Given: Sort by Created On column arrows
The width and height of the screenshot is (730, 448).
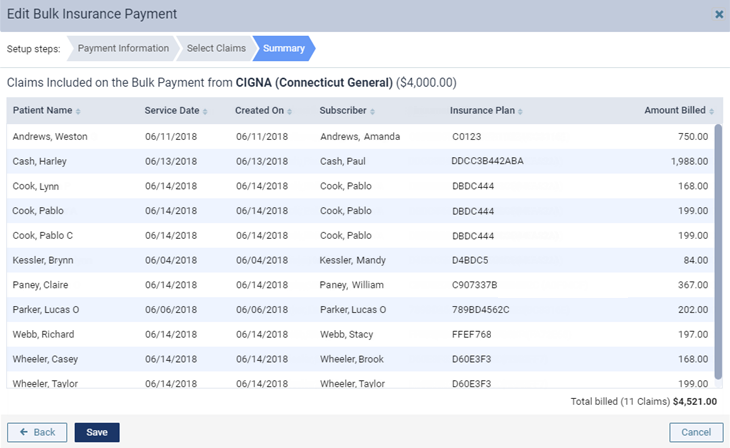Looking at the screenshot, I should coord(289,111).
